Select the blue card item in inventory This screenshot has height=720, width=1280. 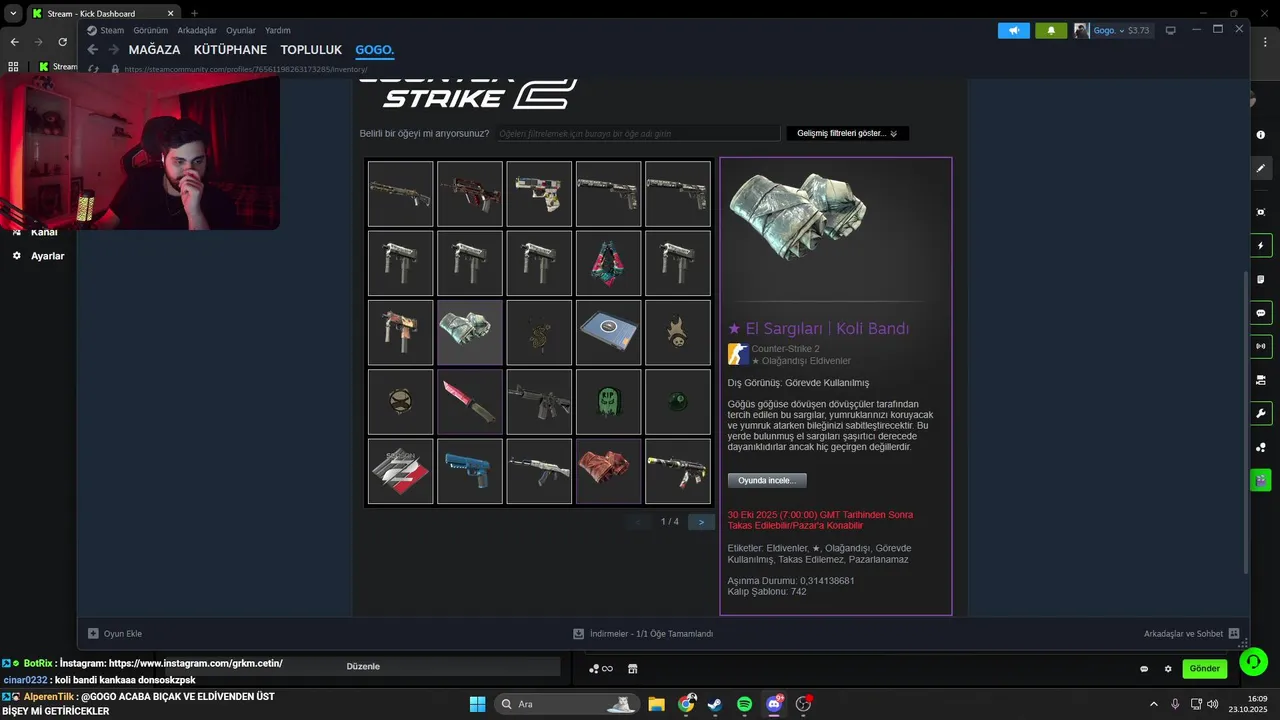pos(608,332)
